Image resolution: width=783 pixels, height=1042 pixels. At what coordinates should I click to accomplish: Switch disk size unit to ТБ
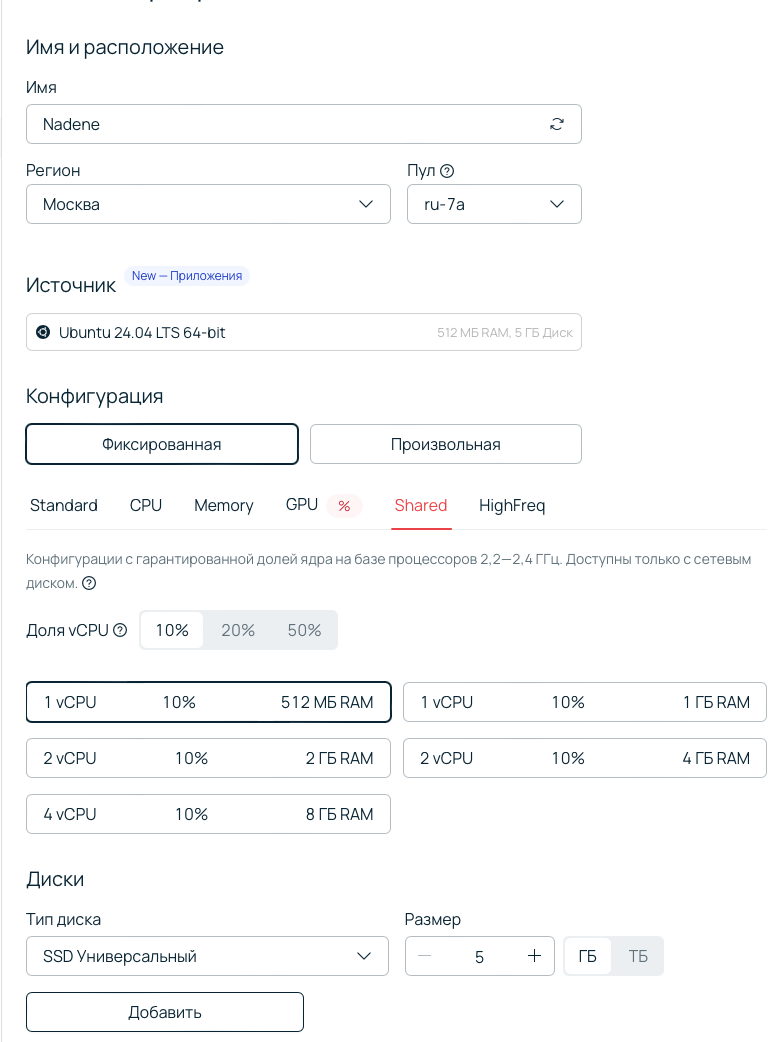tap(638, 956)
